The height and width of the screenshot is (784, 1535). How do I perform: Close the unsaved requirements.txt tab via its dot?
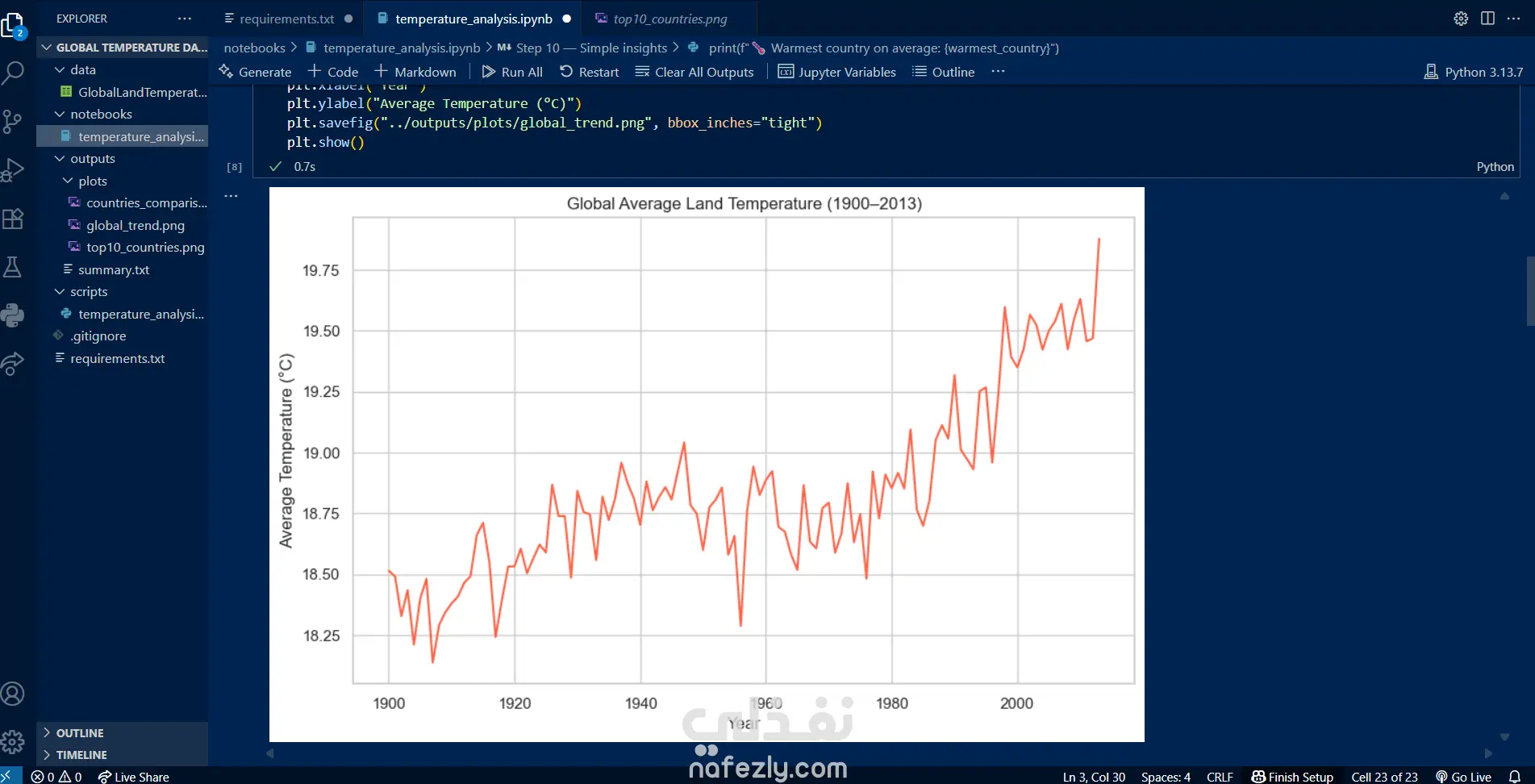point(348,19)
